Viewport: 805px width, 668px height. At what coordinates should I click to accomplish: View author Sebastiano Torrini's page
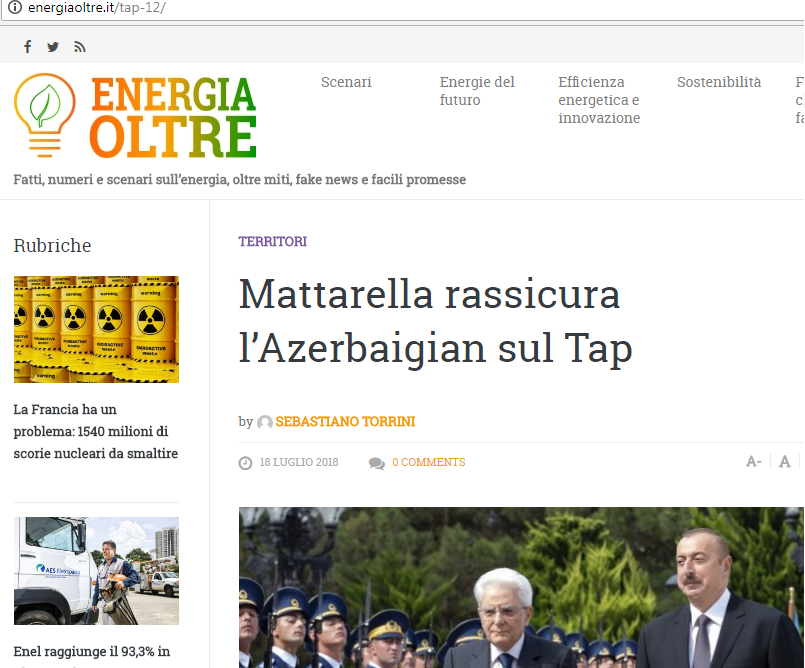pos(345,422)
